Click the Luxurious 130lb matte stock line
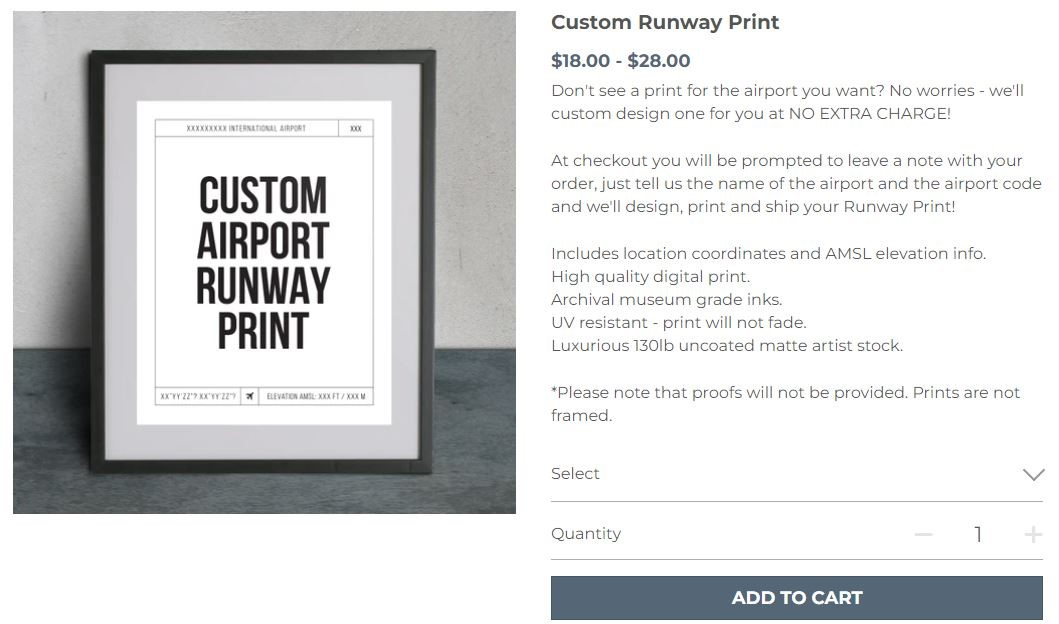 pyautogui.click(x=726, y=346)
